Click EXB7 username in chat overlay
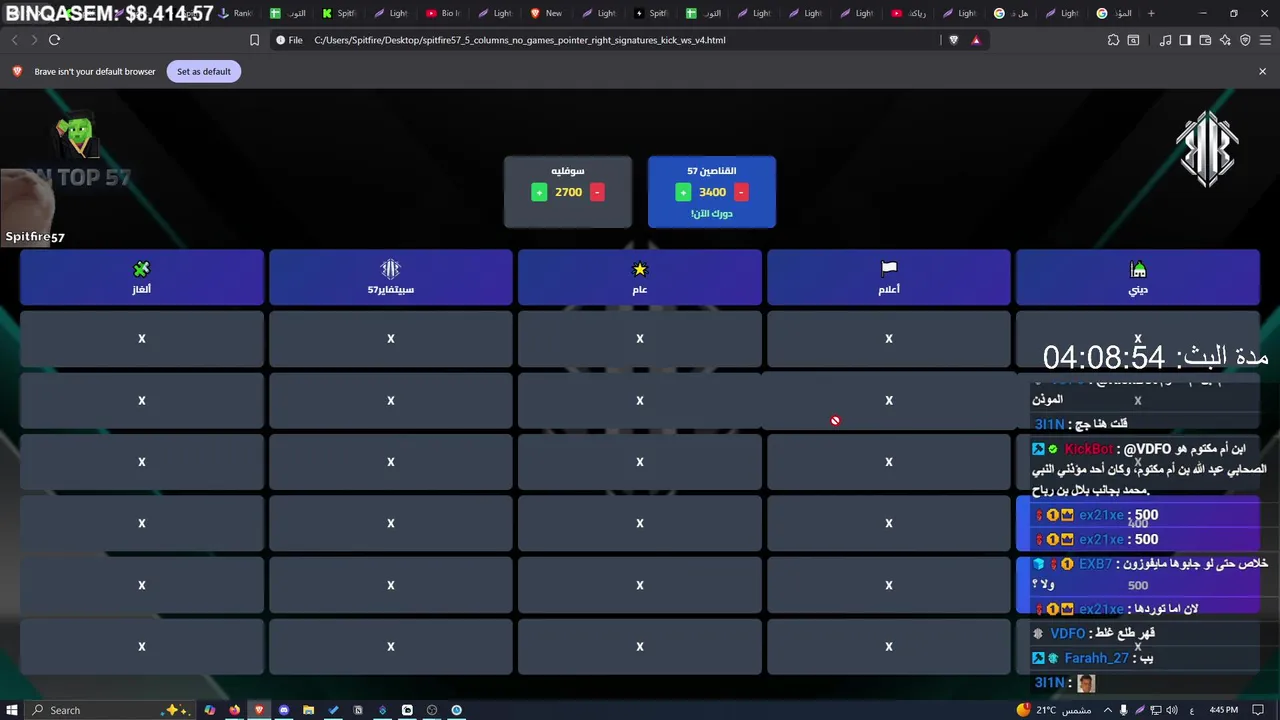1280x720 pixels. pos(1095,564)
